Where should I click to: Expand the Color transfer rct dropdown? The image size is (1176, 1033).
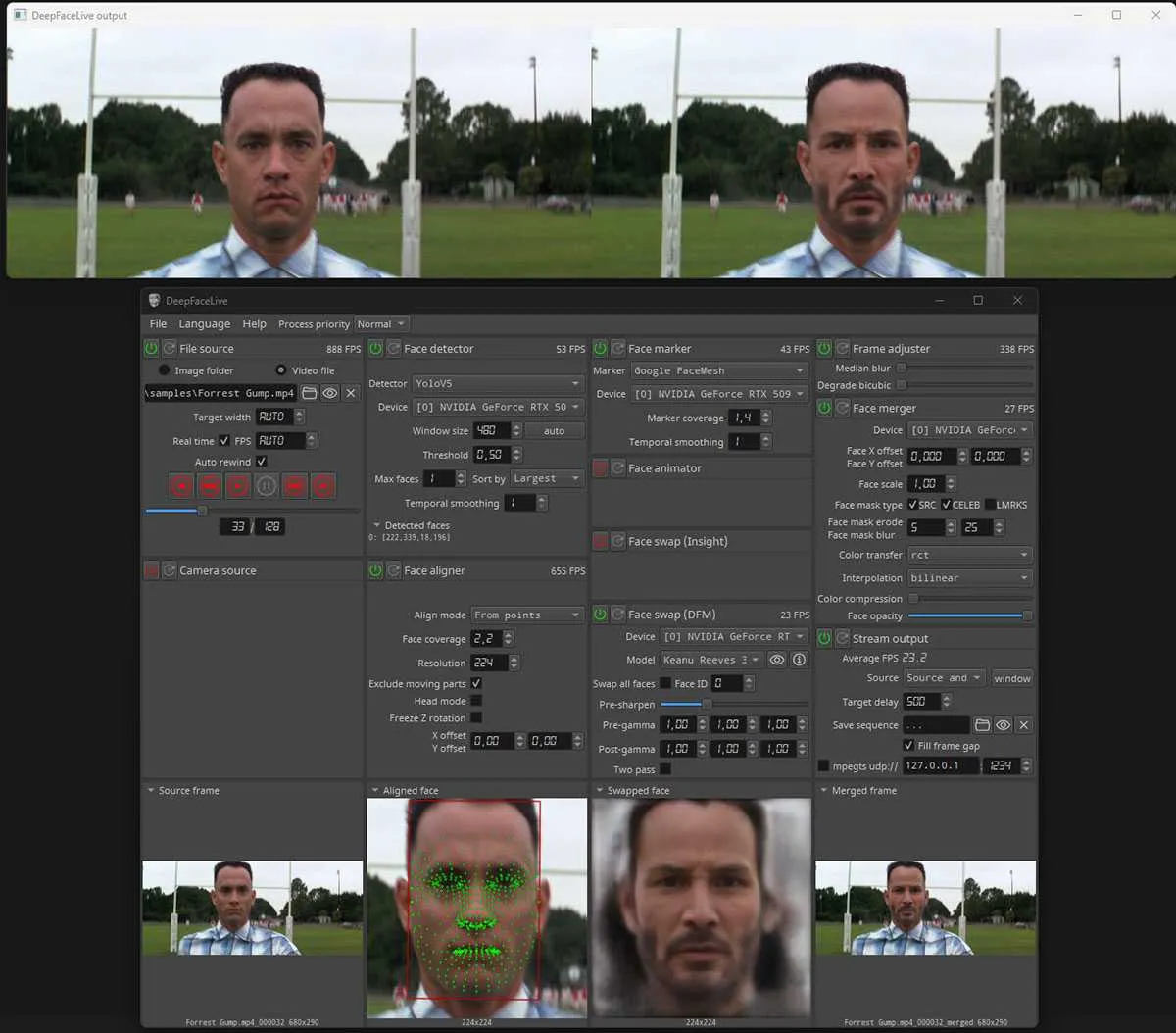pyautogui.click(x=968, y=555)
